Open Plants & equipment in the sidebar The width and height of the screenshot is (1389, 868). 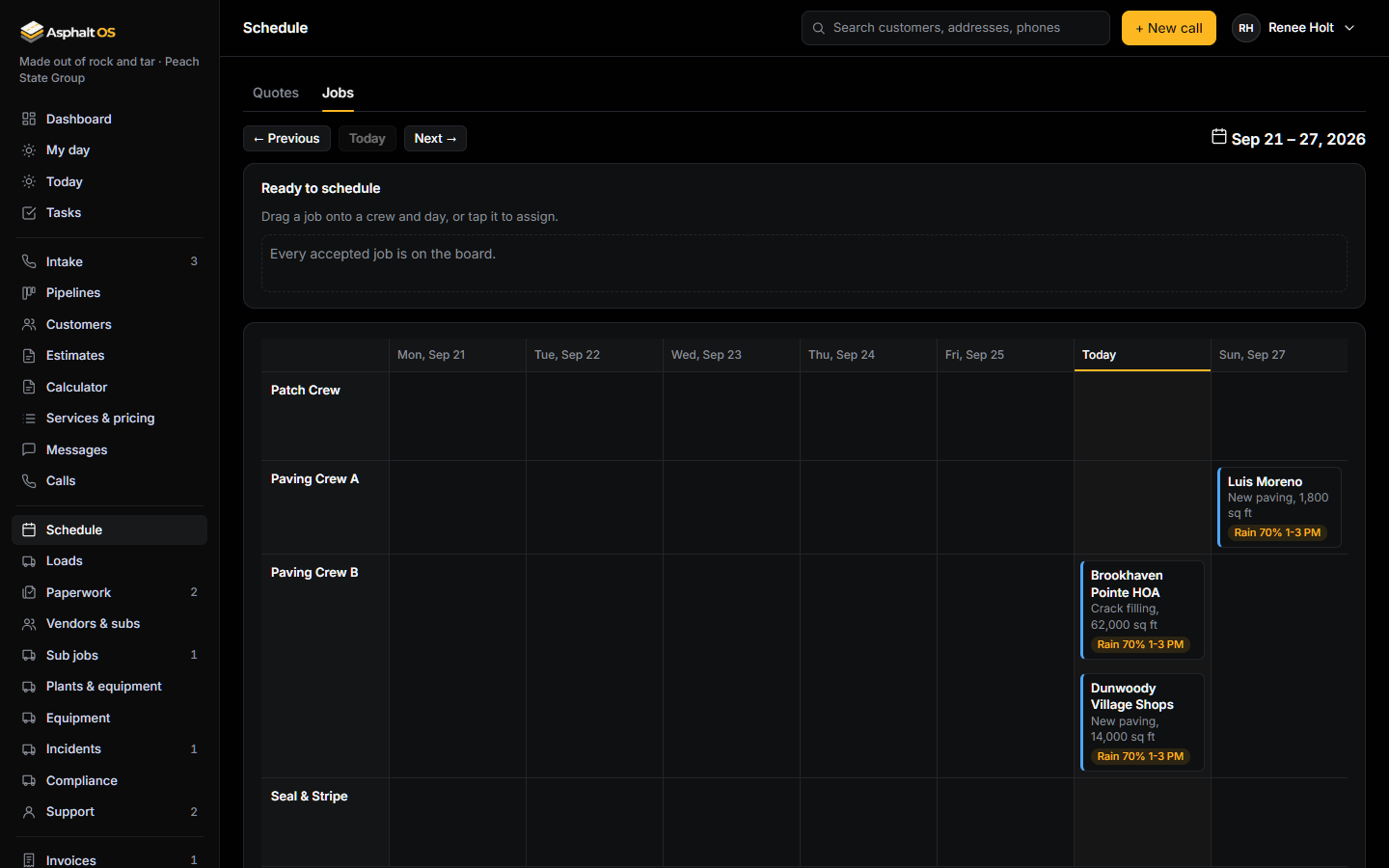tap(109, 687)
